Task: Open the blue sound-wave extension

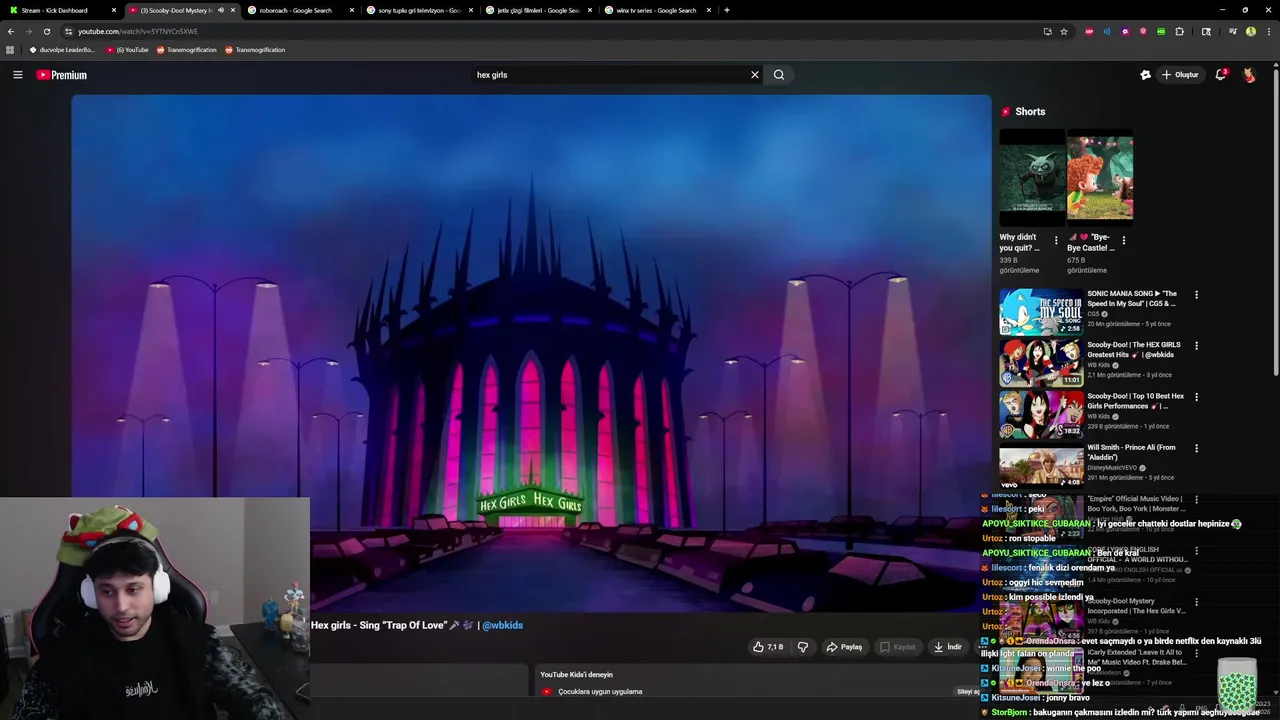Action: (x=1107, y=31)
